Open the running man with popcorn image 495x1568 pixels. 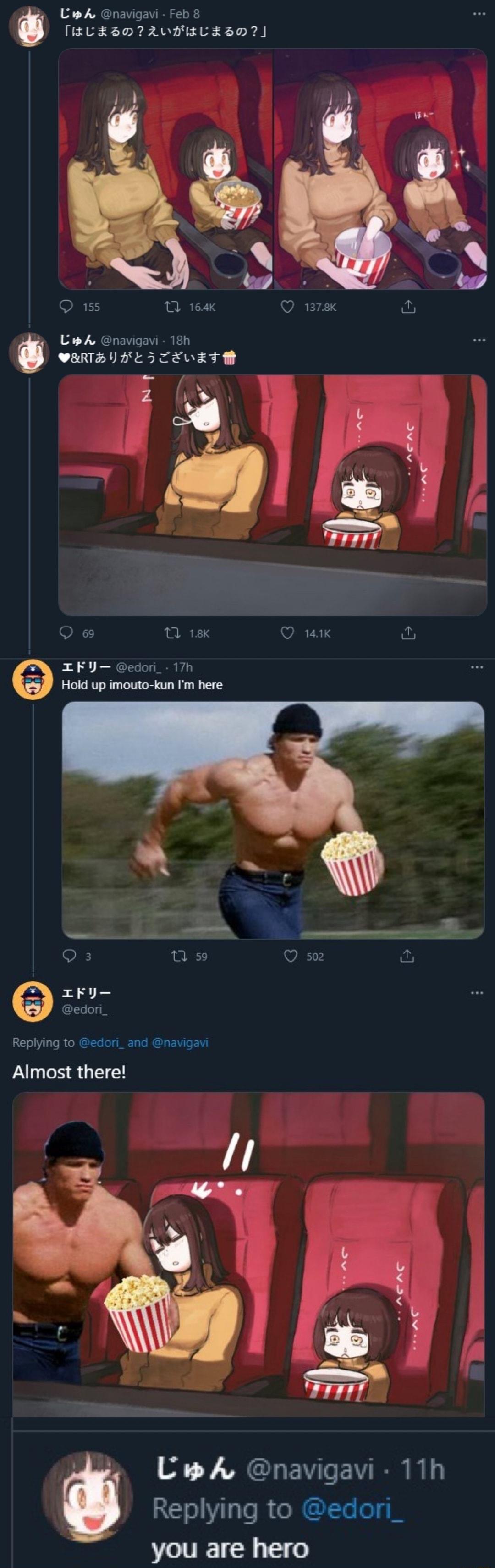(273, 820)
